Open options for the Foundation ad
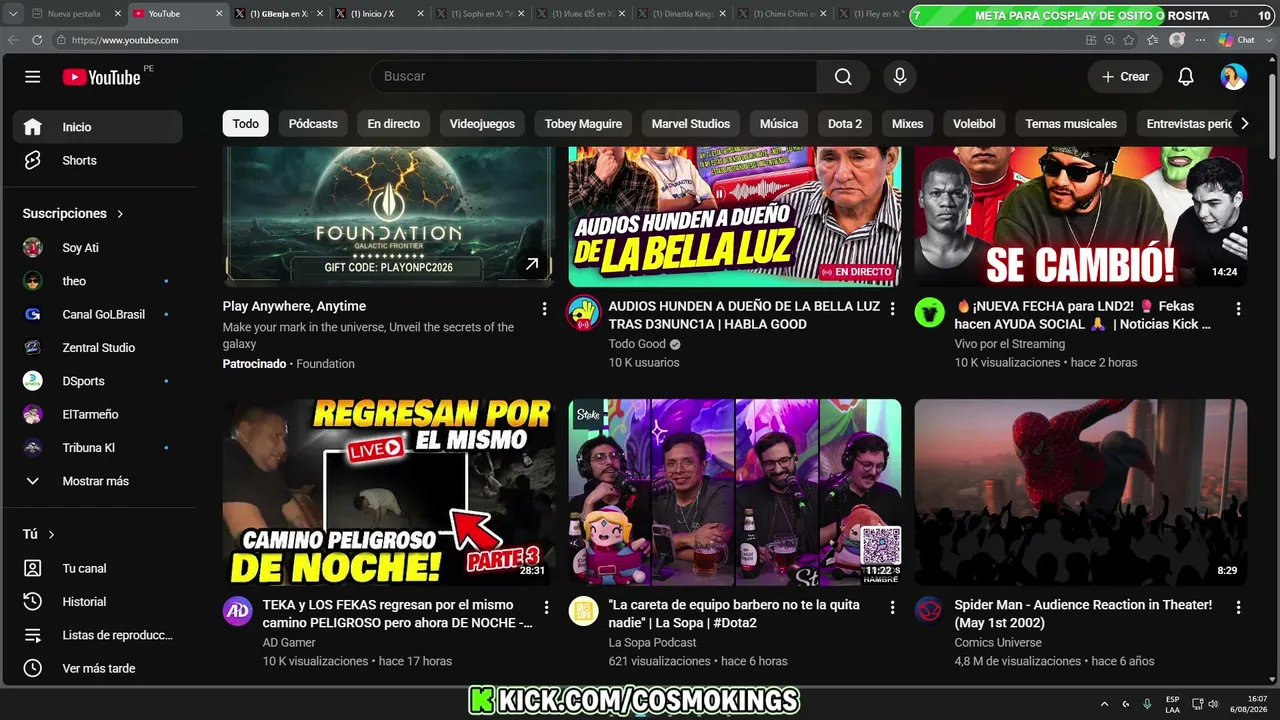Viewport: 1280px width, 720px height. click(x=544, y=308)
